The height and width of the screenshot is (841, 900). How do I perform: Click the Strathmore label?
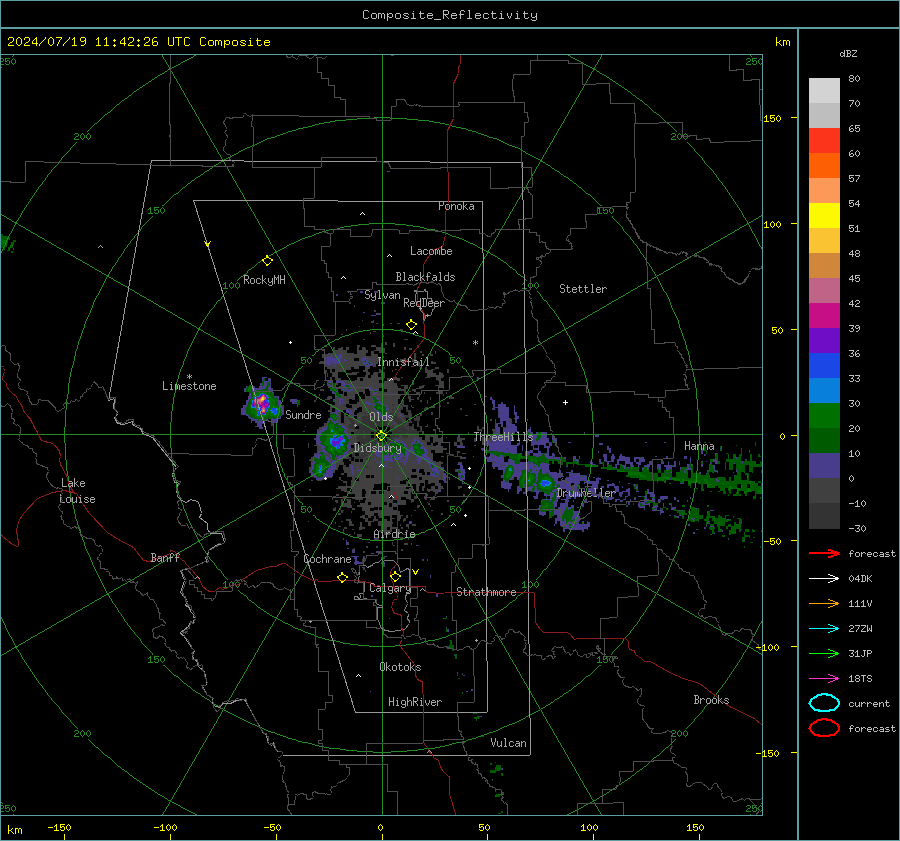coord(486,592)
